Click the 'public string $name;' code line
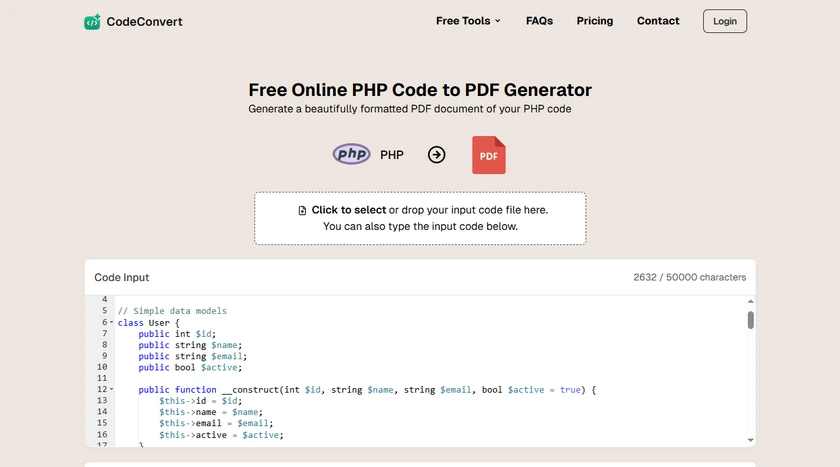Viewport: 840px width, 467px height. coord(190,345)
